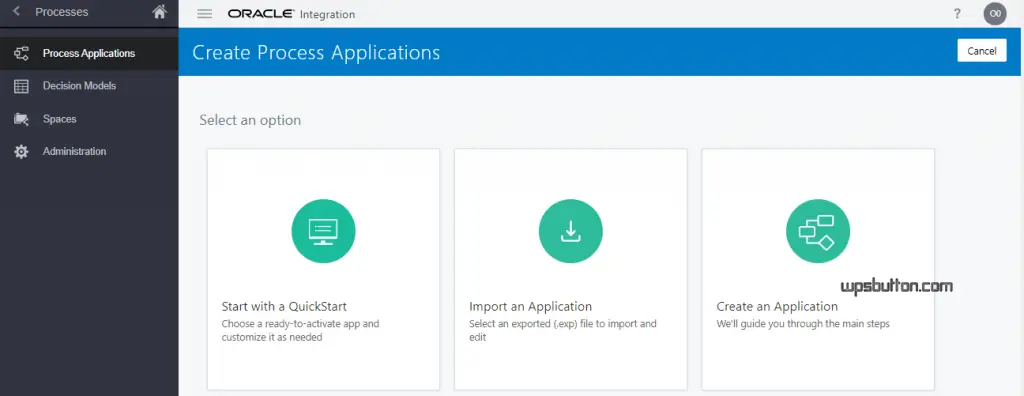
Task: Choose Import an Application title
Action: pyautogui.click(x=530, y=306)
